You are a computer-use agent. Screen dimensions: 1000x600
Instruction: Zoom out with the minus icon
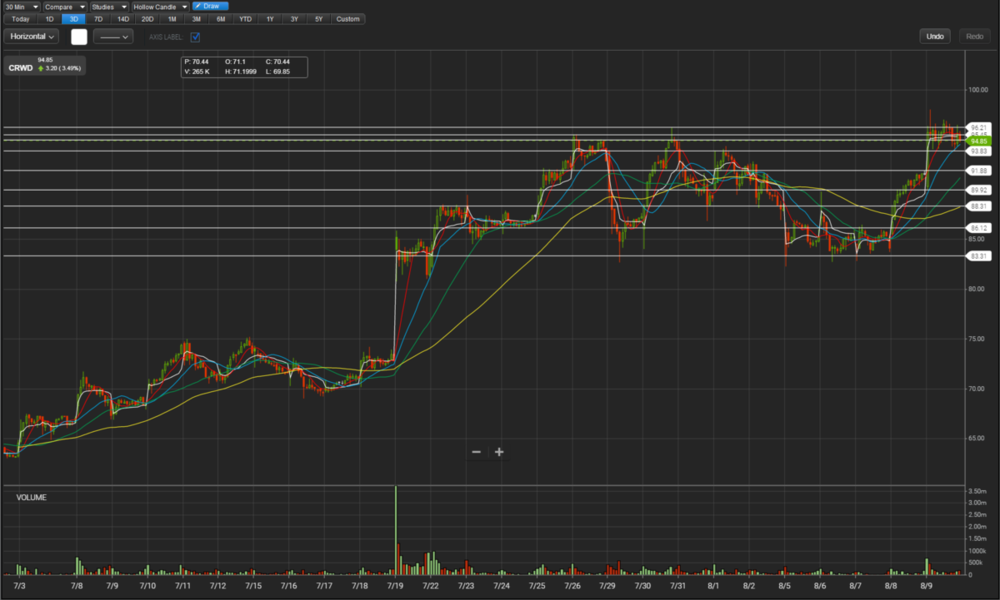coord(476,452)
